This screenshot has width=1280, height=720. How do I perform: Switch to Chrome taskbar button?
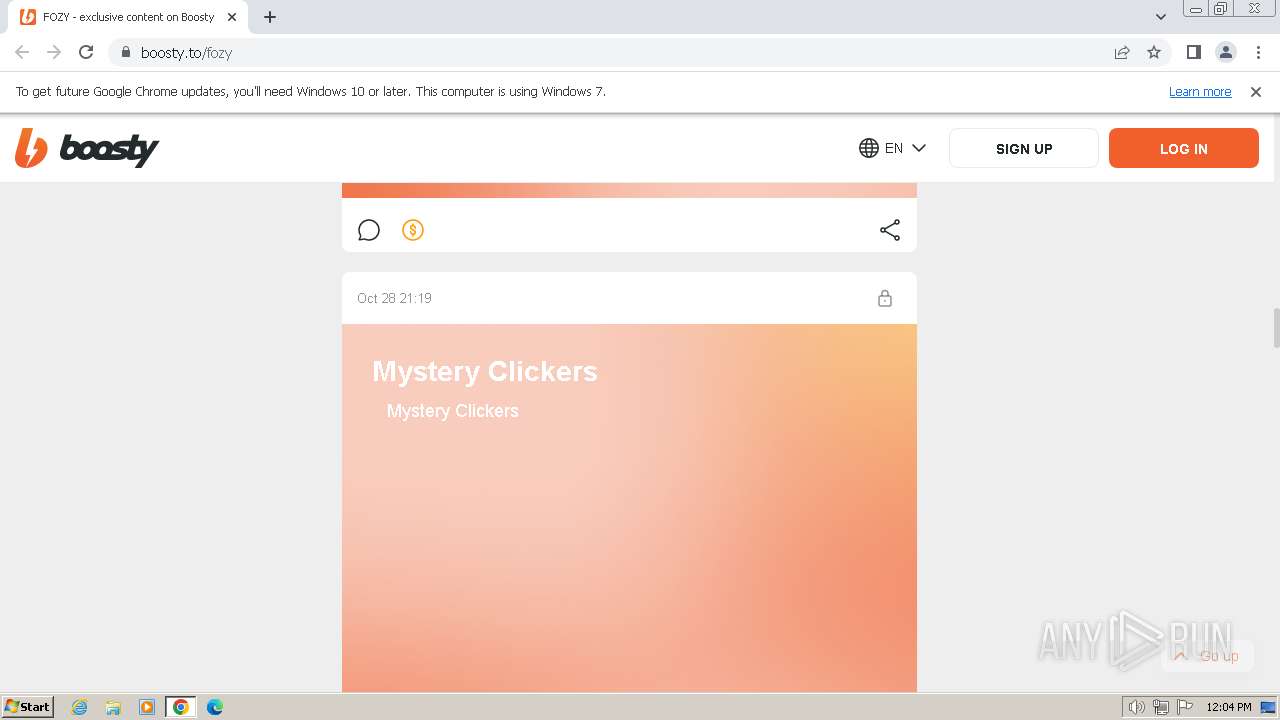[x=181, y=707]
